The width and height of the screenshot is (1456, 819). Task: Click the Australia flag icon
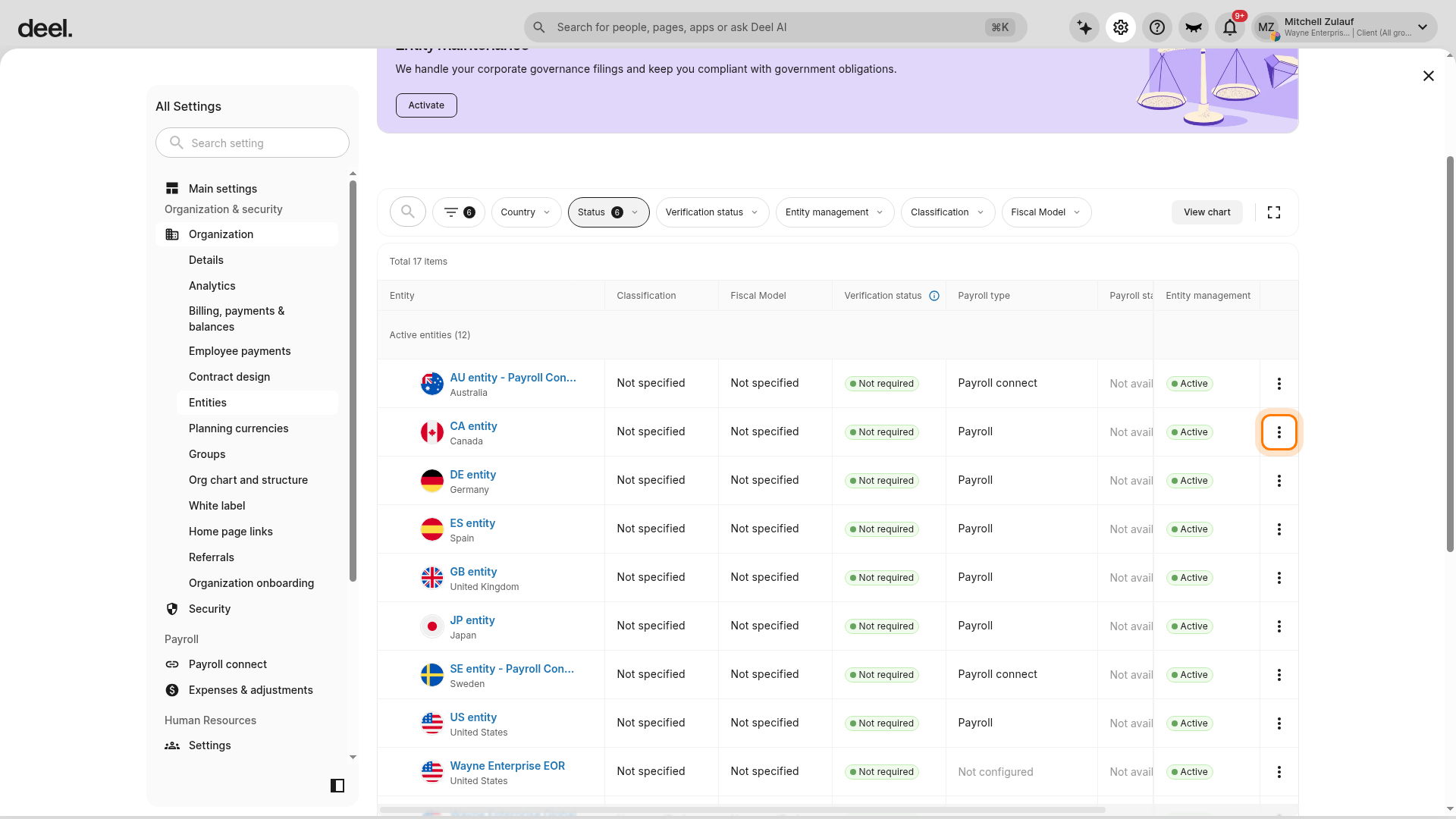coord(432,384)
